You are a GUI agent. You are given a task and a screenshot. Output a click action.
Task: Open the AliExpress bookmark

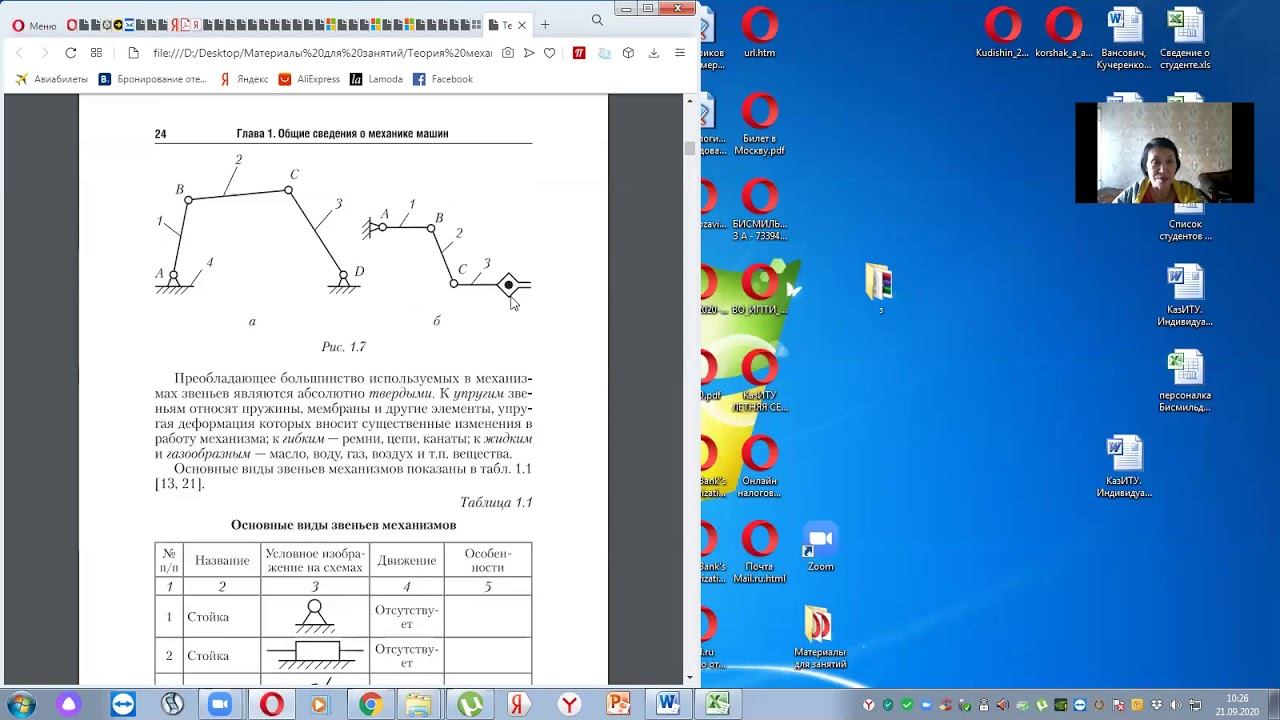[x=309, y=79]
